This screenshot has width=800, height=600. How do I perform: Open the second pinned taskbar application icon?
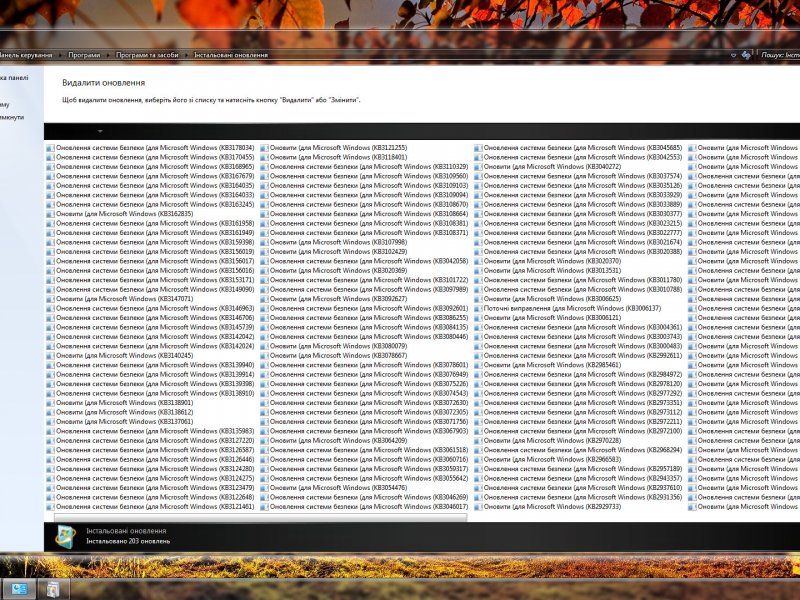pos(52,589)
